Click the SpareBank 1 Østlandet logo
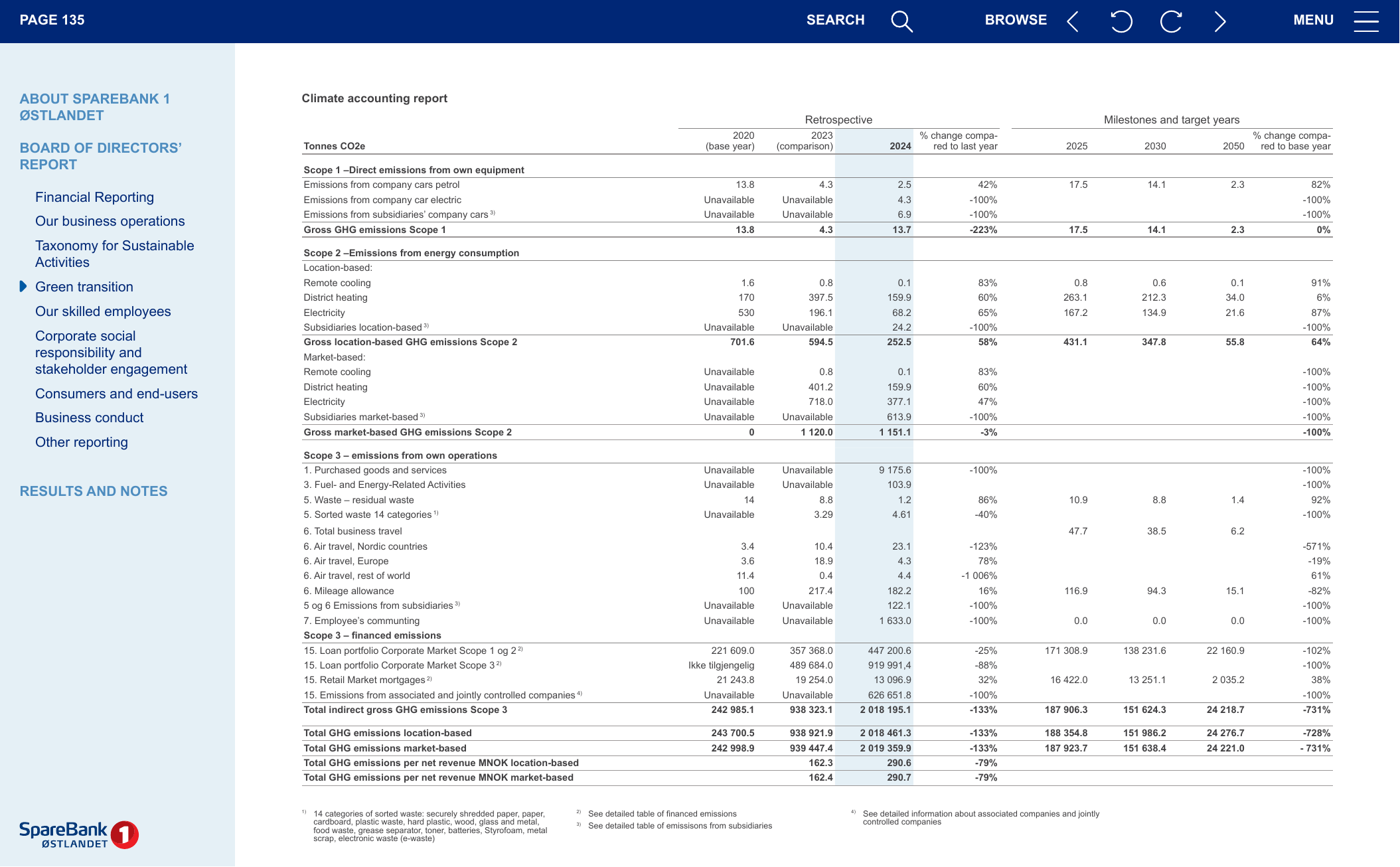This screenshot has height=867, width=1400. coord(79,834)
